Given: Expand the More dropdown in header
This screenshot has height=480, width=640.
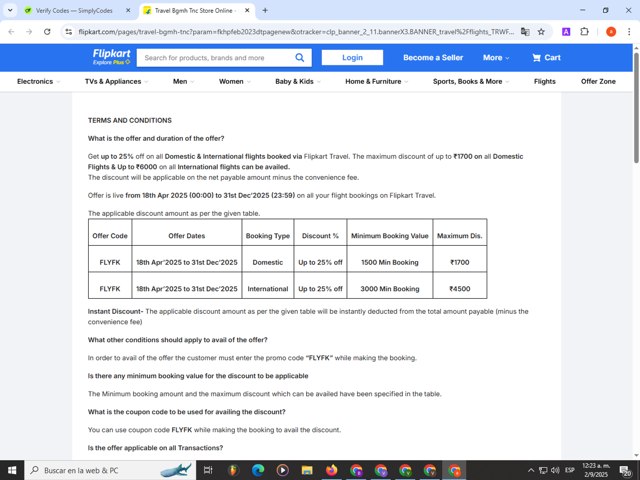Looking at the screenshot, I should click(496, 58).
